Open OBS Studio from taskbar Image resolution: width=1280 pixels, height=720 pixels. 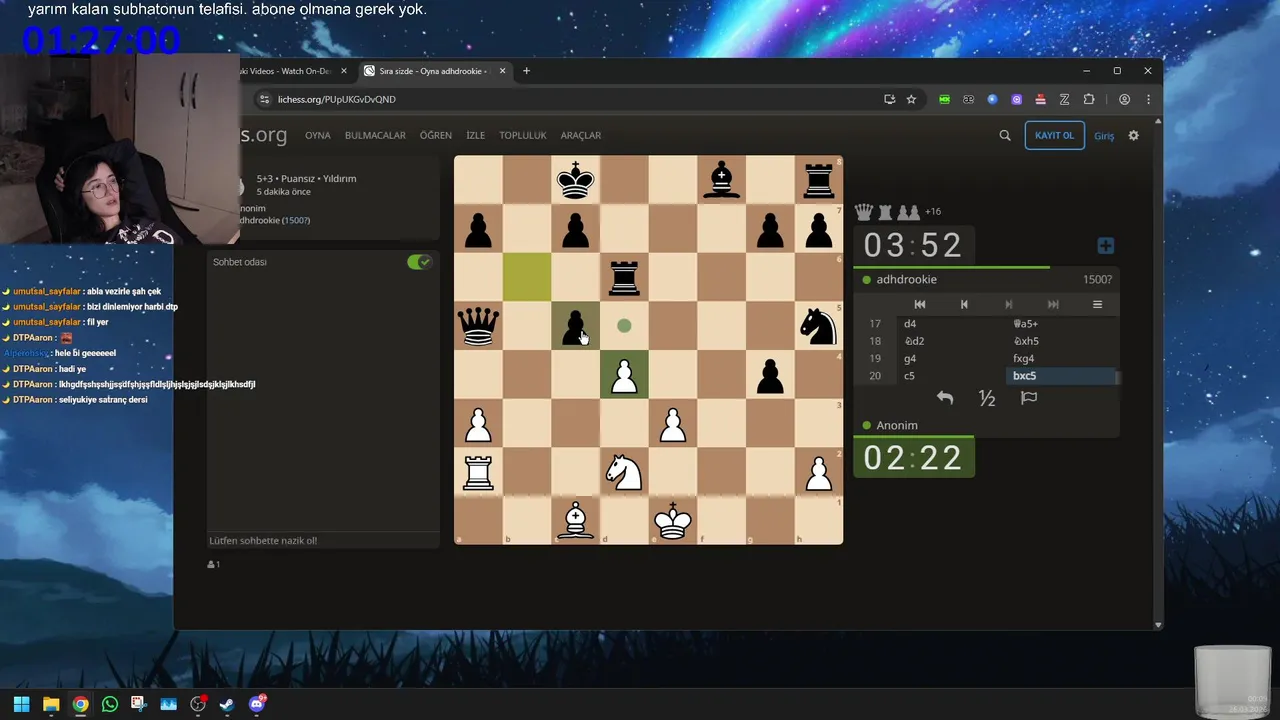click(x=198, y=704)
